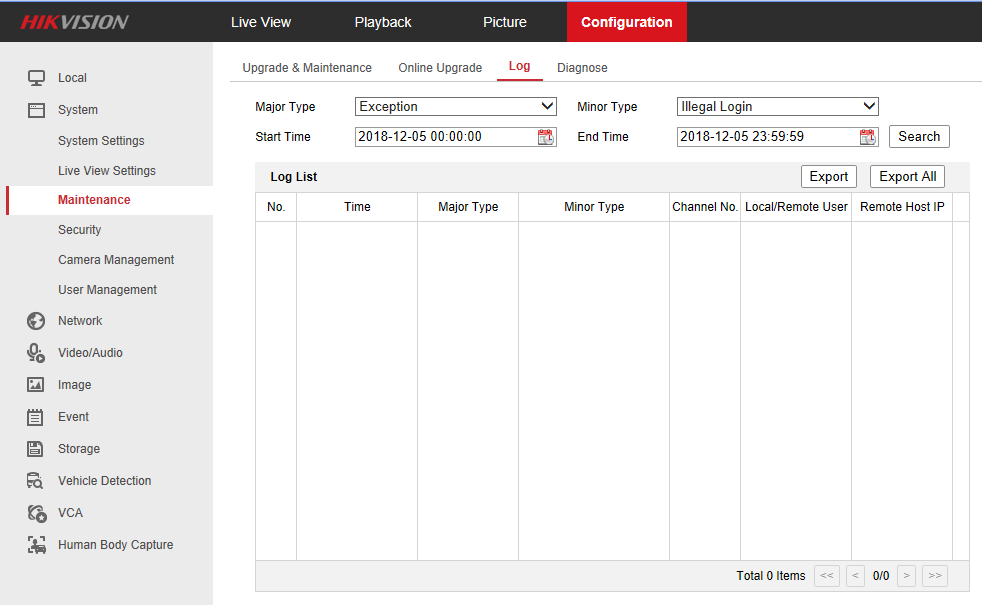Click the Image picture icon in sidebar
Viewport: 982px width, 605px height.
pos(36,385)
